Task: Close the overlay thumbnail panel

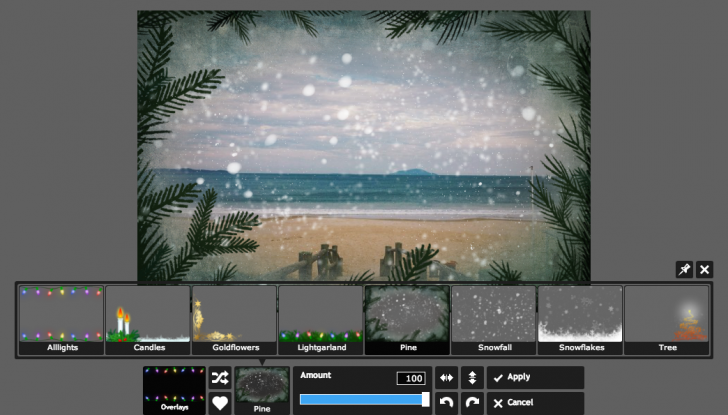Action: point(705,270)
